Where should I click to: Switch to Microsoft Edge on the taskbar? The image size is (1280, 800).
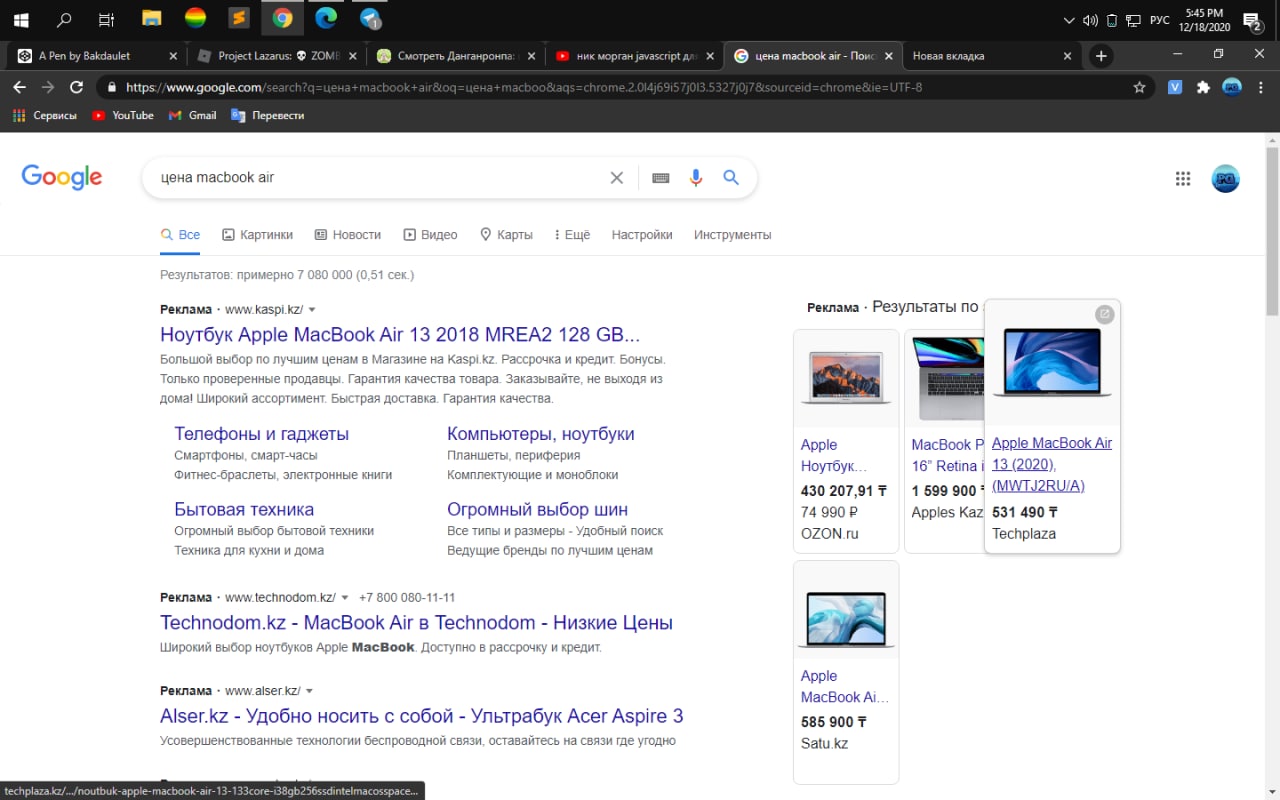click(x=326, y=18)
